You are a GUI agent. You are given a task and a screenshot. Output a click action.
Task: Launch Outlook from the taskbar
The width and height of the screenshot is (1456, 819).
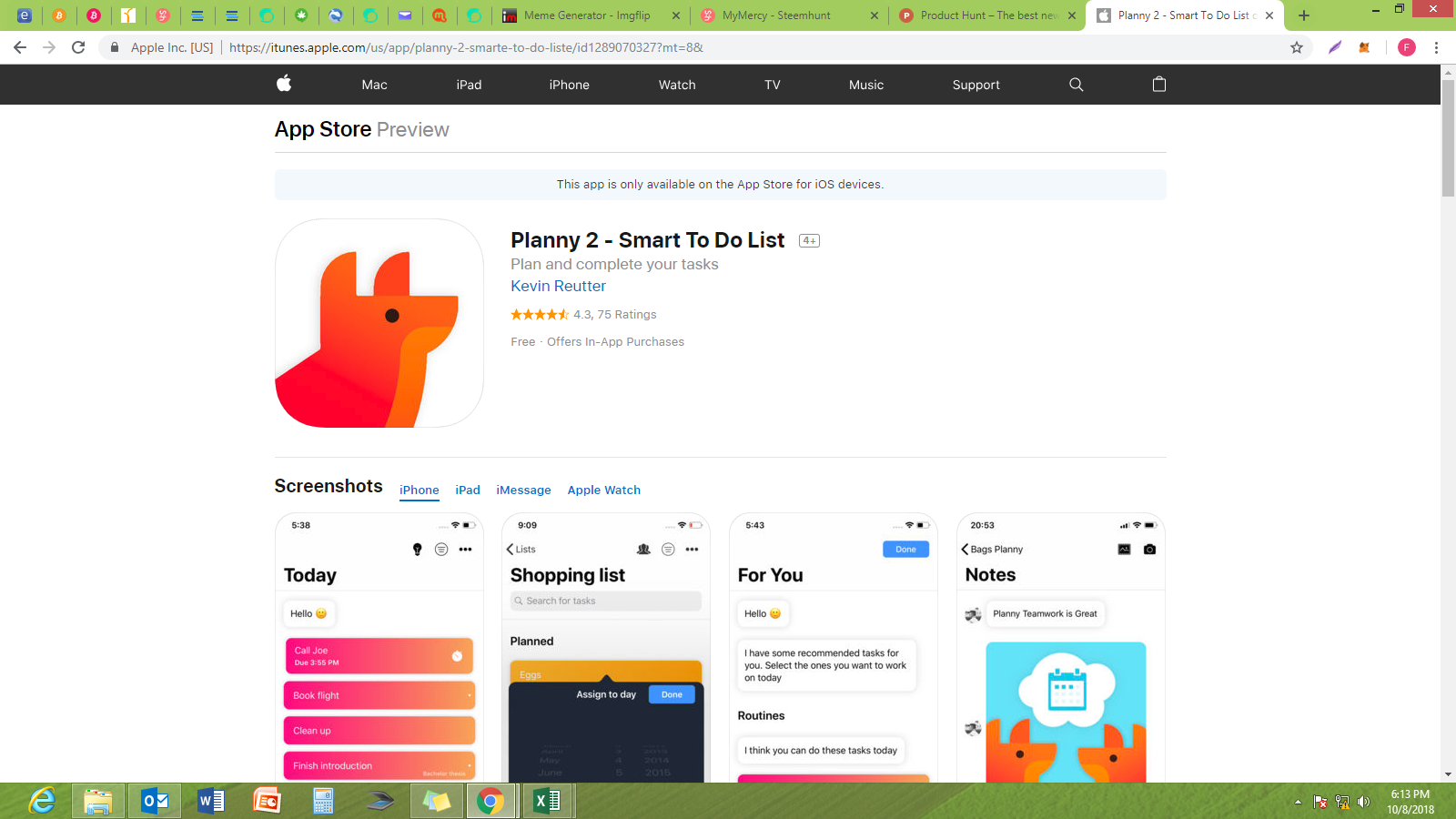point(156,801)
